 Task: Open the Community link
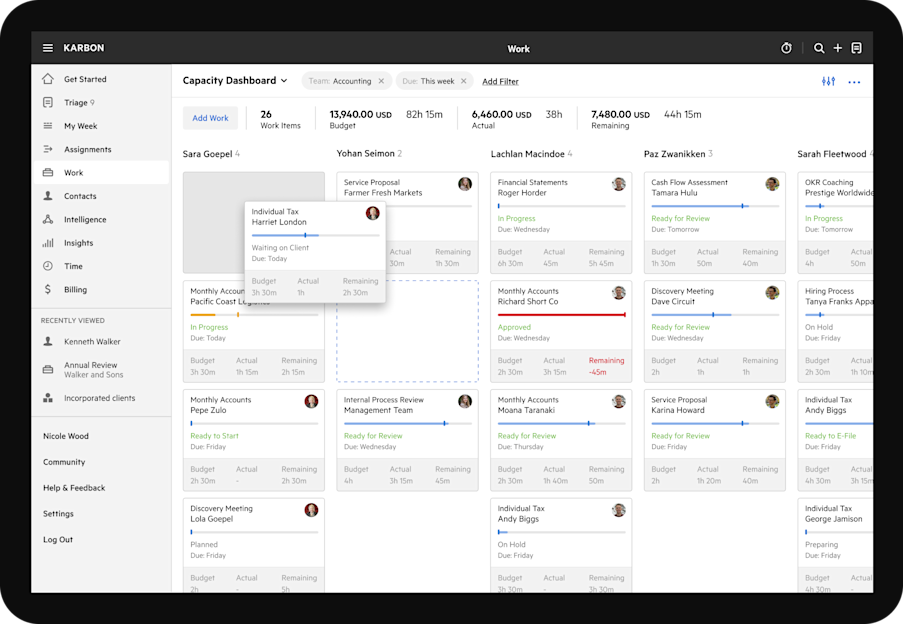tap(64, 462)
